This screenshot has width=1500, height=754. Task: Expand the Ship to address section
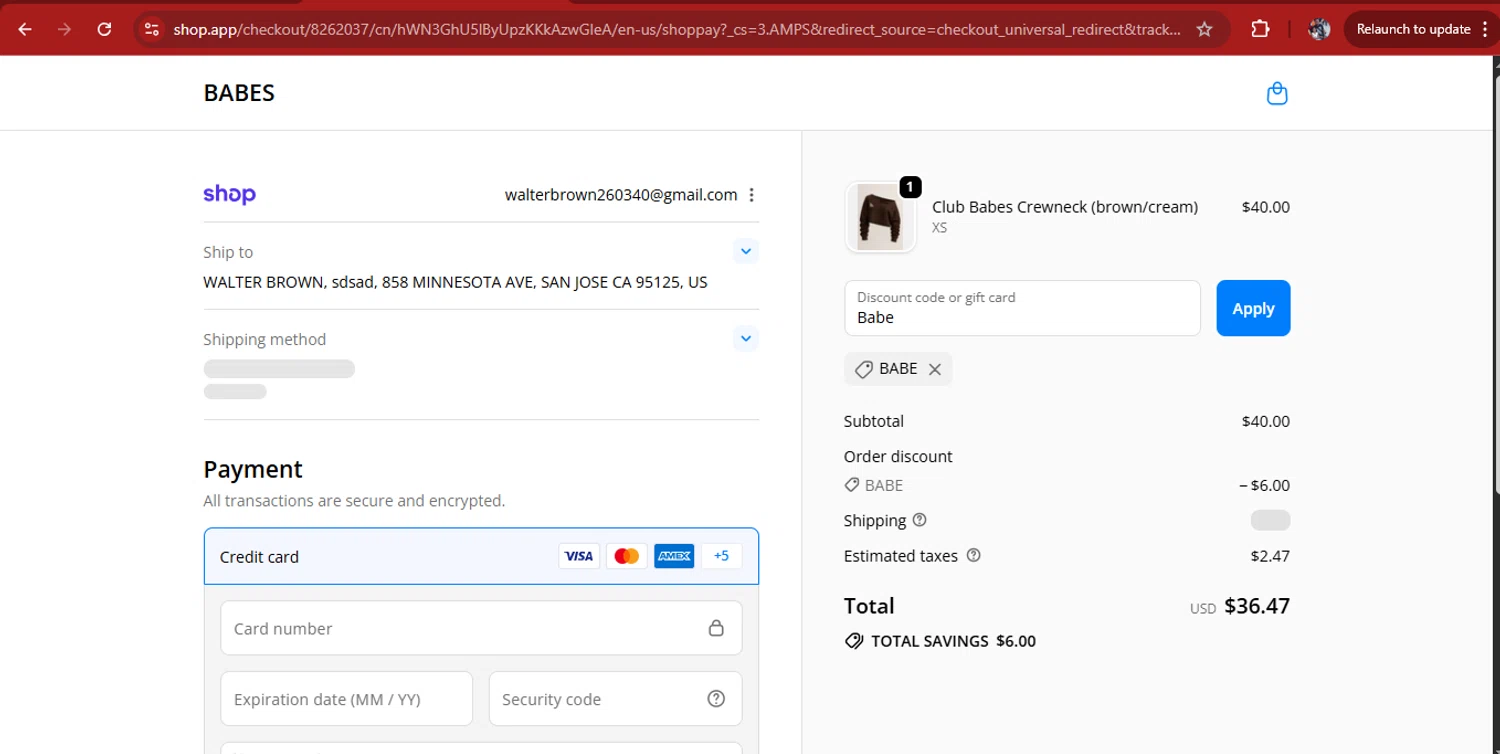click(x=746, y=251)
